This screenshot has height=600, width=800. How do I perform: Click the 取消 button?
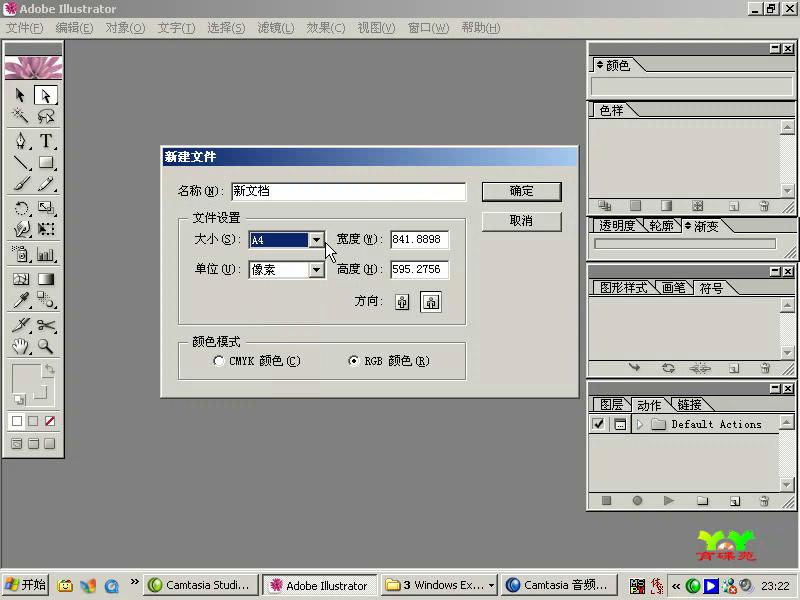point(521,221)
